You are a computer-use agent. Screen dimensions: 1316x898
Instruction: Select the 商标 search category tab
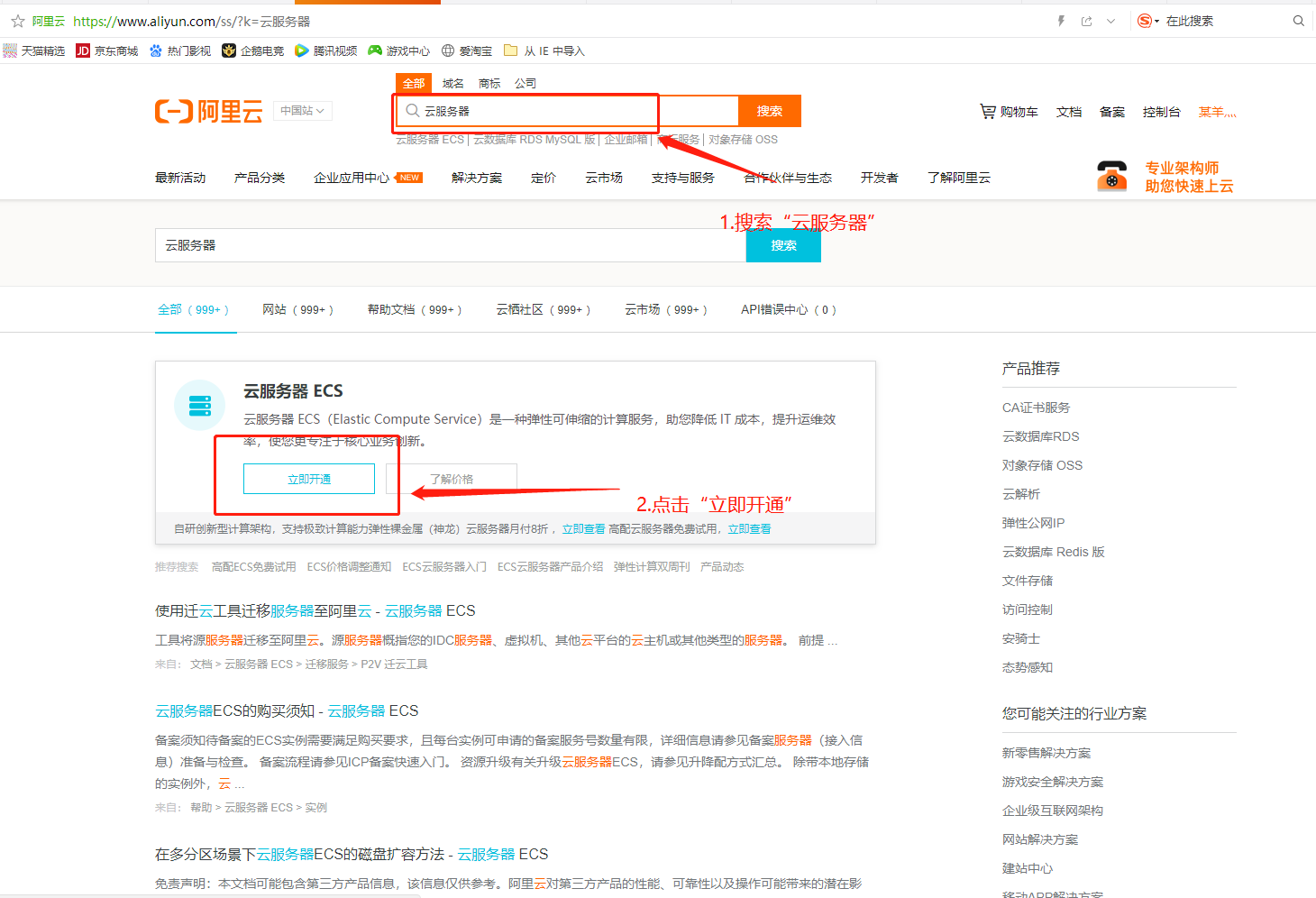[489, 83]
